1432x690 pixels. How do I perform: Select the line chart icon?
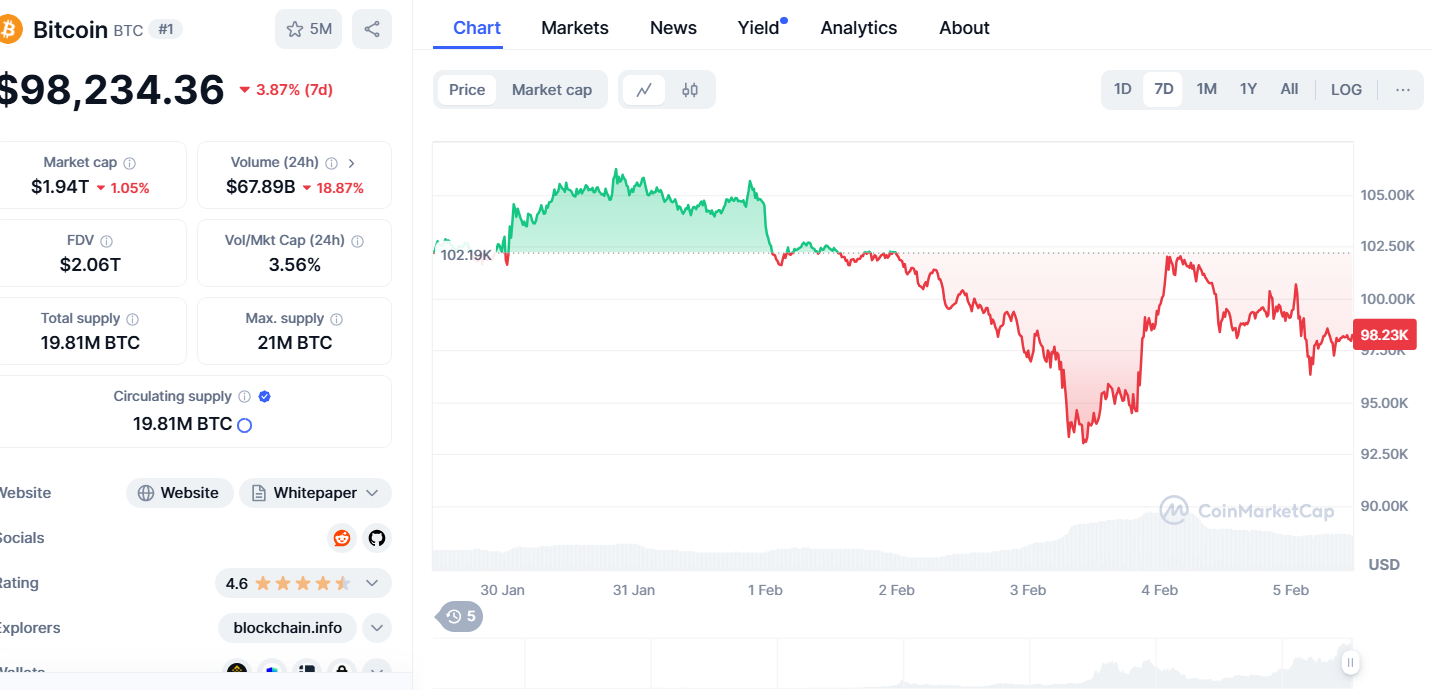[644, 90]
